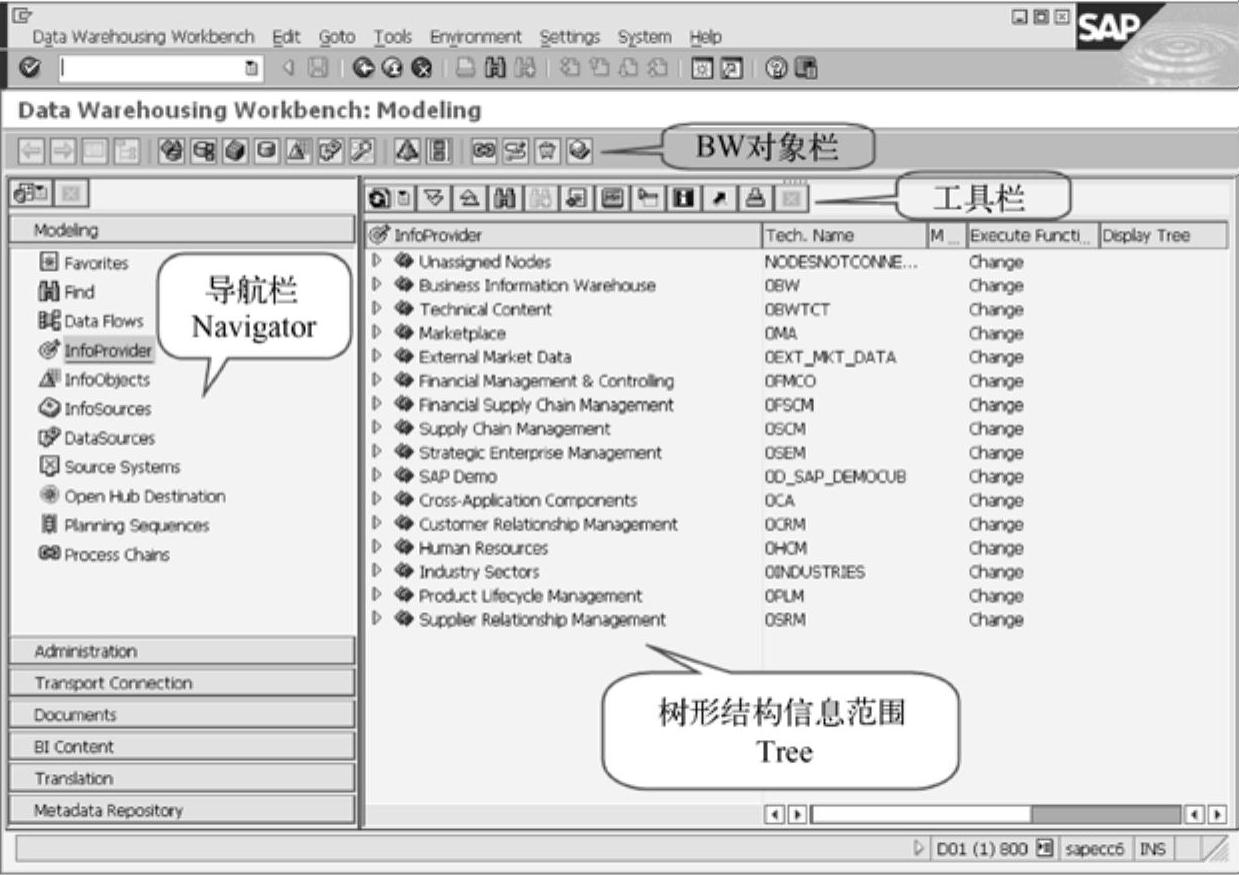The width and height of the screenshot is (1239, 875).
Task: Open the small dropdown beside refresh tree icon
Action: [404, 199]
